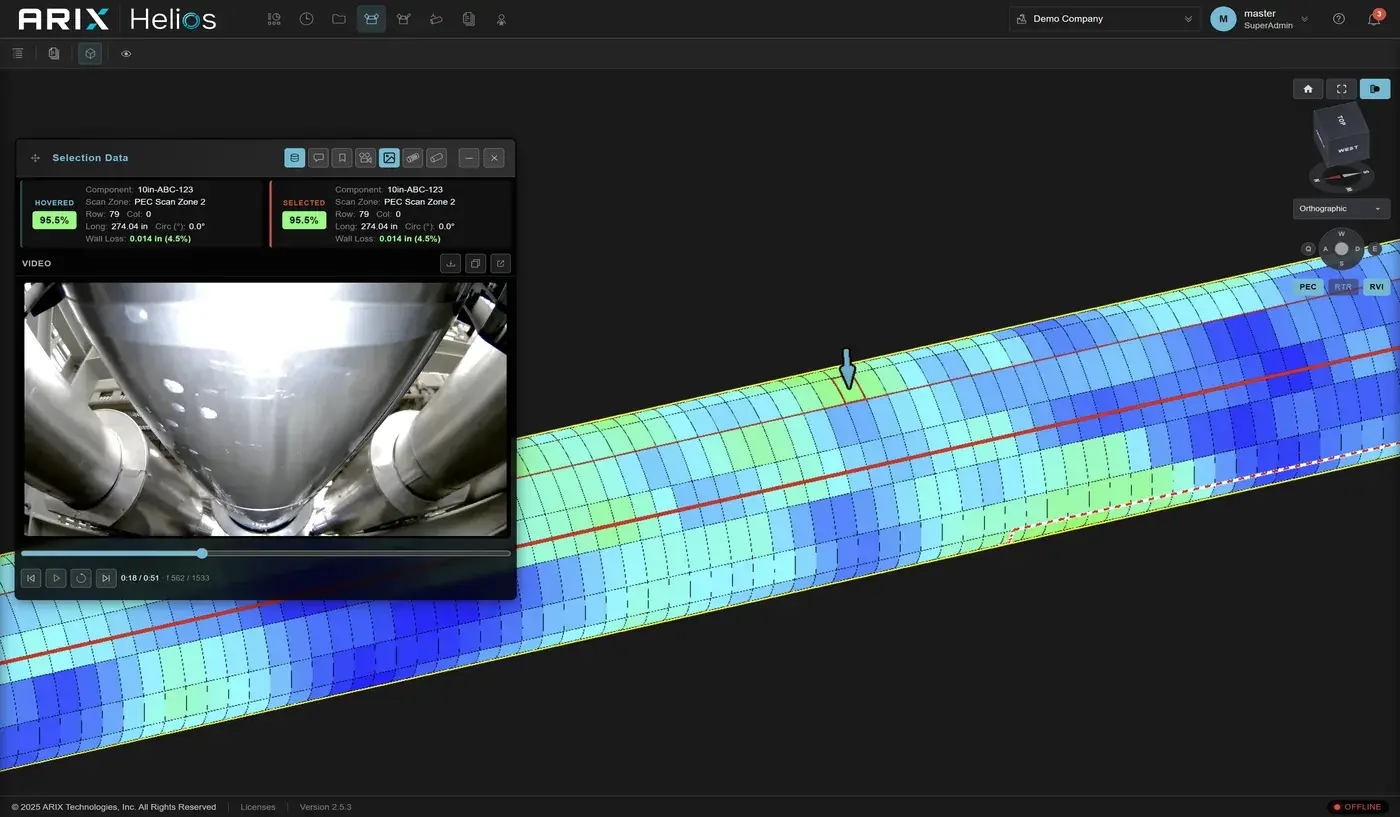
Task: Toggle the PEC data layer
Action: [1308, 287]
